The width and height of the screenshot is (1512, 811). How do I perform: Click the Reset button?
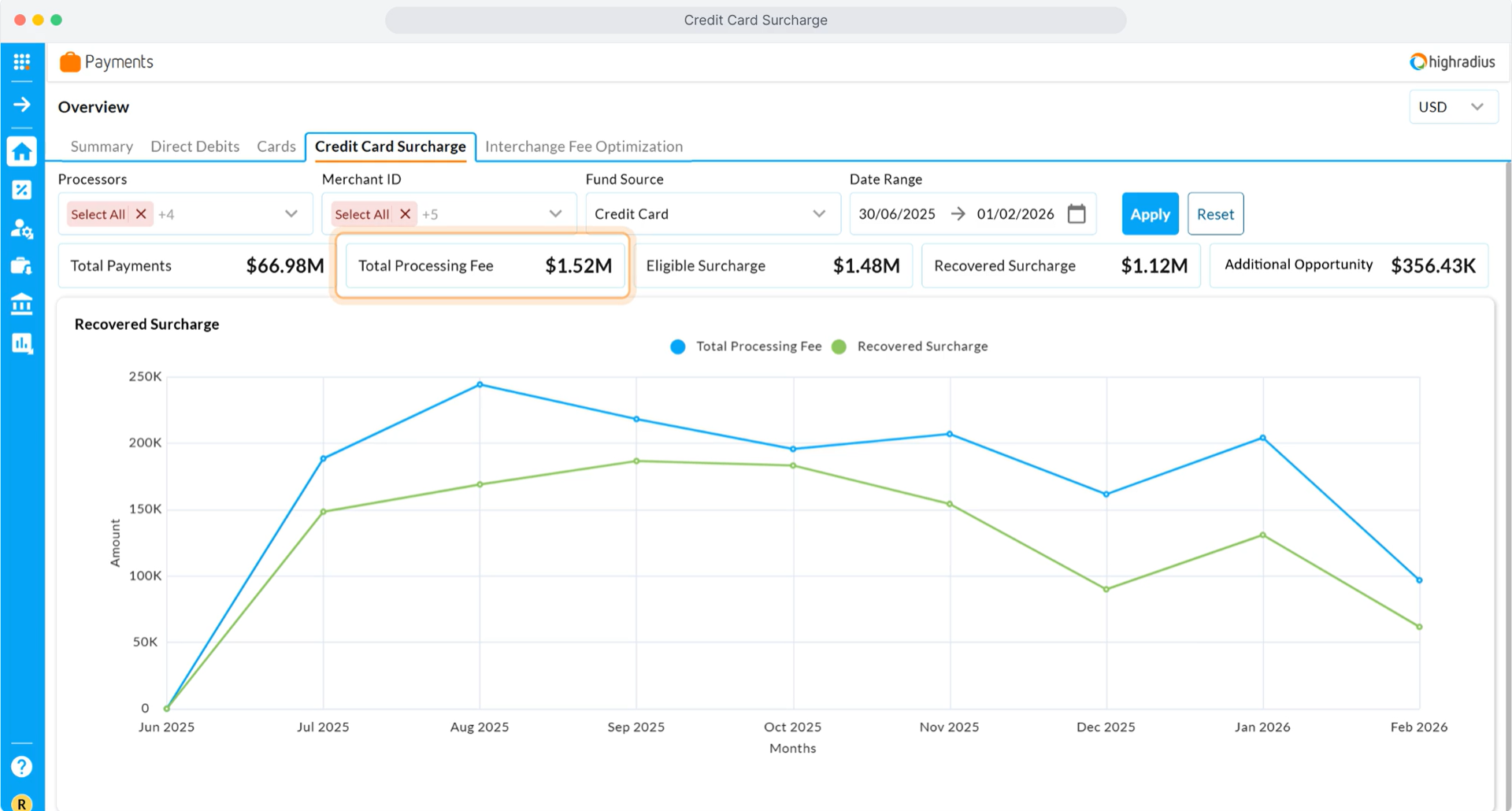tap(1215, 214)
